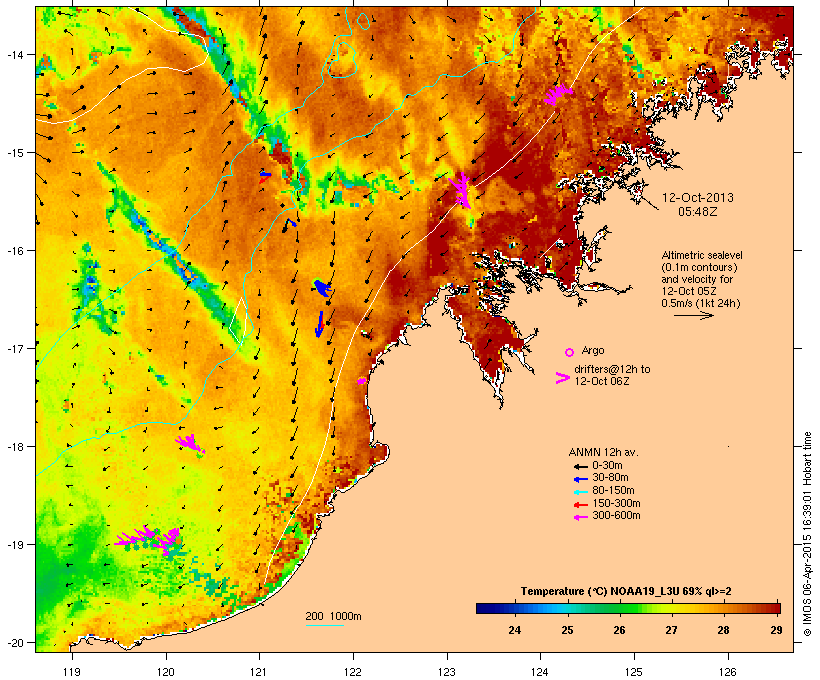Click the 30-80m depth label
This screenshot has width=820, height=680.
(x=610, y=478)
